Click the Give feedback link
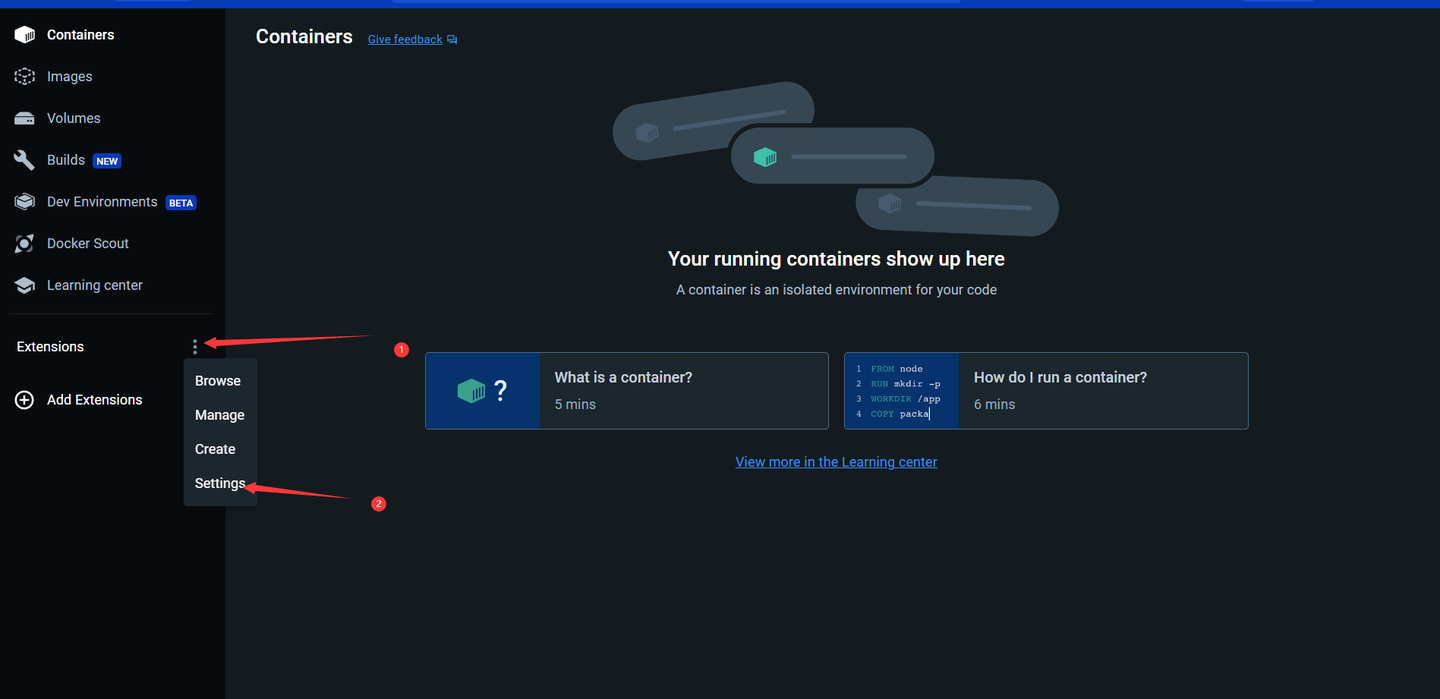This screenshot has height=699, width=1440. 404,39
